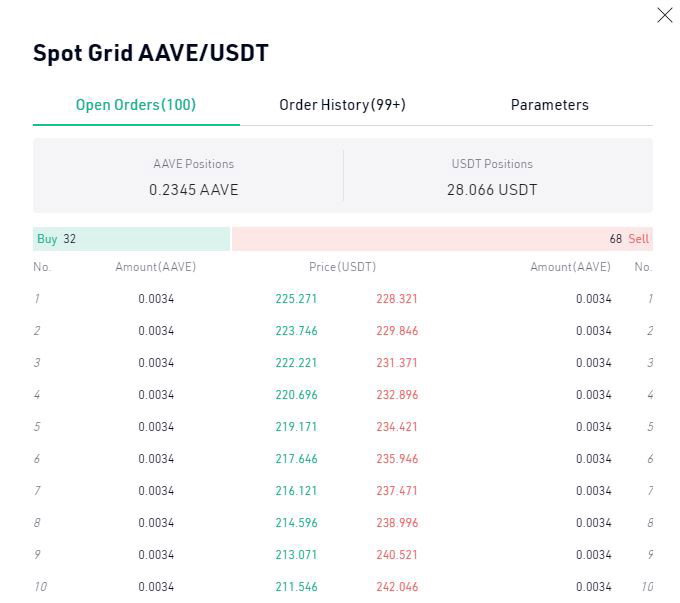Click the AAVE Positions value 0.2345 AAVE
680x603 pixels.
click(193, 190)
